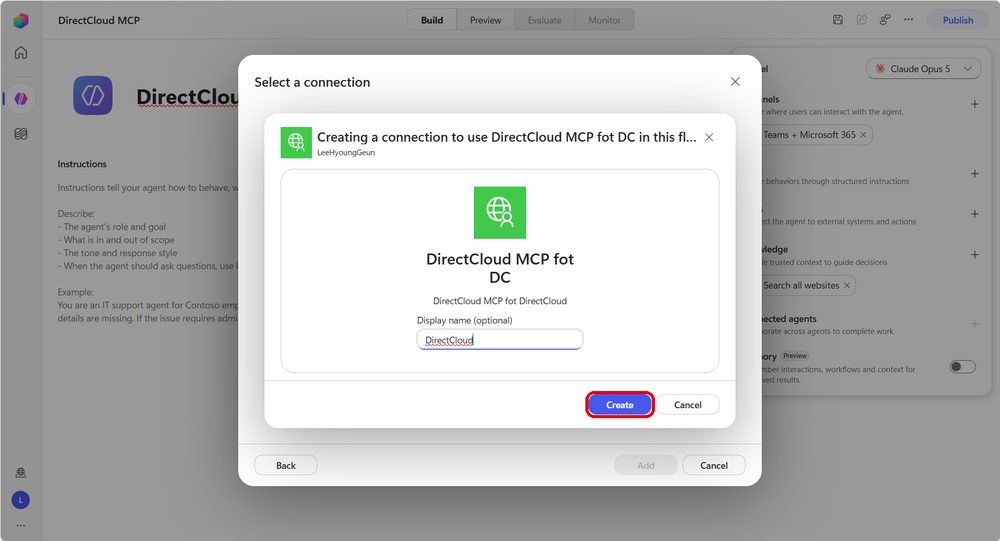Open the Evaluate tab

544,20
